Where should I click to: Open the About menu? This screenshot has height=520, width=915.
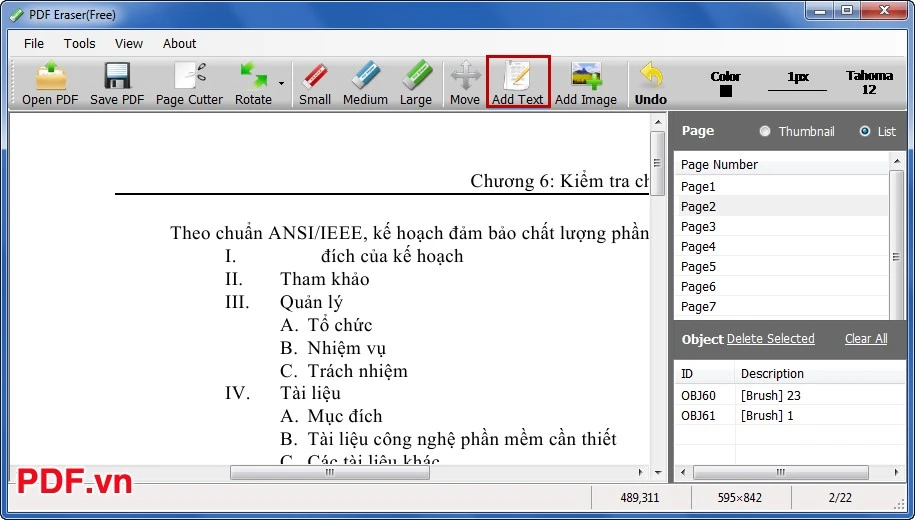(179, 43)
